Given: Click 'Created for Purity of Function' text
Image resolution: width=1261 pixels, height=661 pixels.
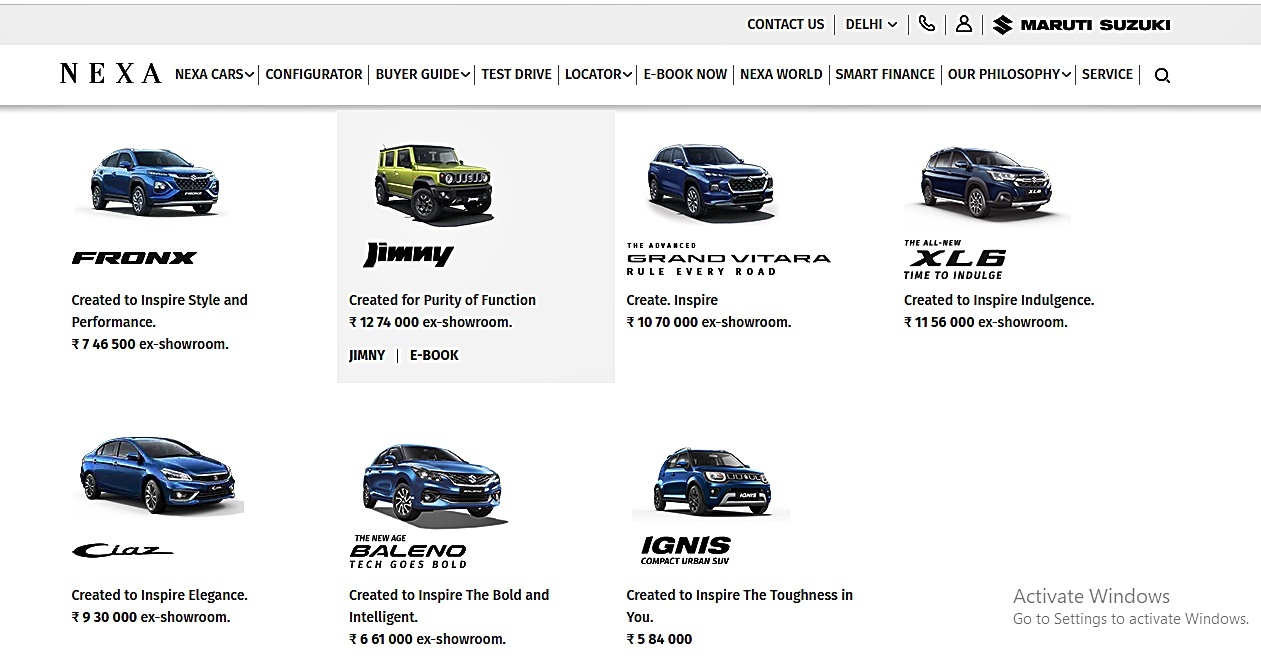Looking at the screenshot, I should click(442, 300).
